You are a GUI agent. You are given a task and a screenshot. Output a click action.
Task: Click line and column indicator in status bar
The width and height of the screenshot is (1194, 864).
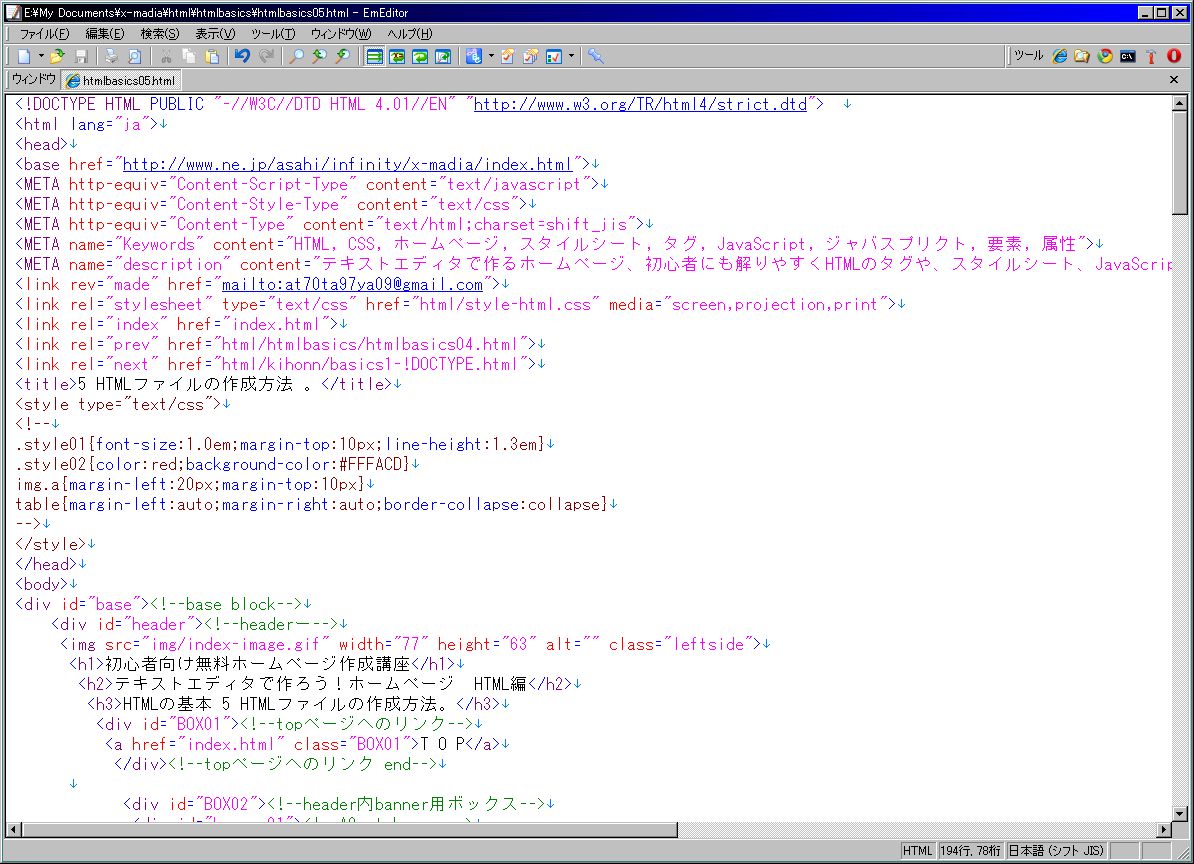[971, 851]
